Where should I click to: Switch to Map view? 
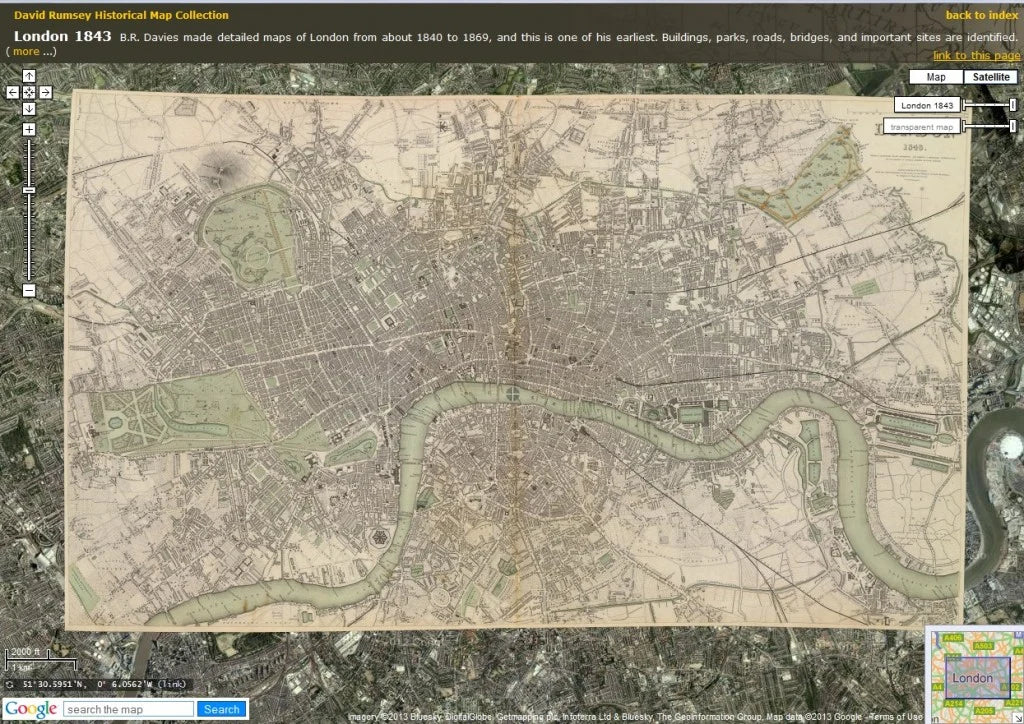tap(936, 77)
